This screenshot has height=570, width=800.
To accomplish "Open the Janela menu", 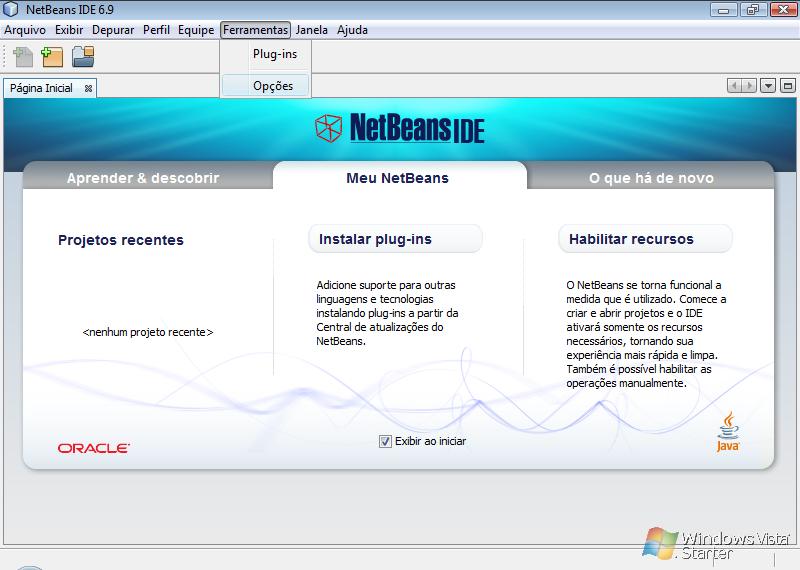I will click(312, 30).
